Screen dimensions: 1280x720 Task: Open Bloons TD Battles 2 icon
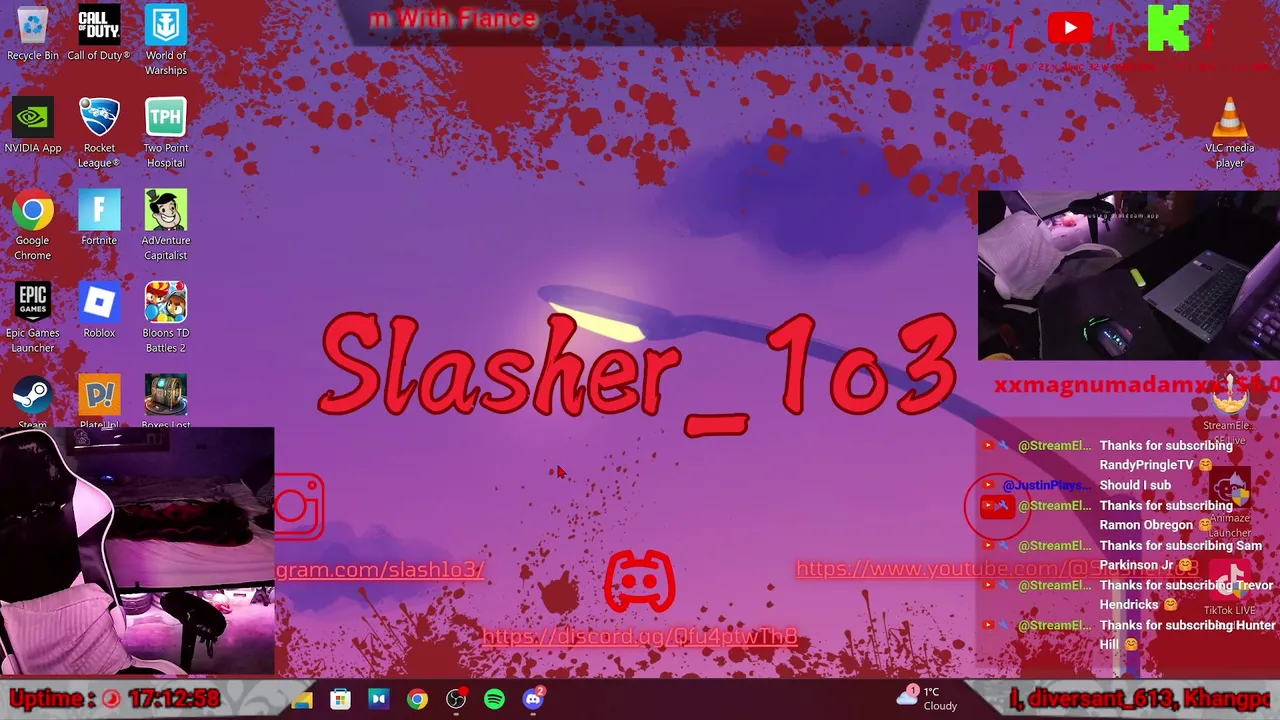[x=165, y=319]
